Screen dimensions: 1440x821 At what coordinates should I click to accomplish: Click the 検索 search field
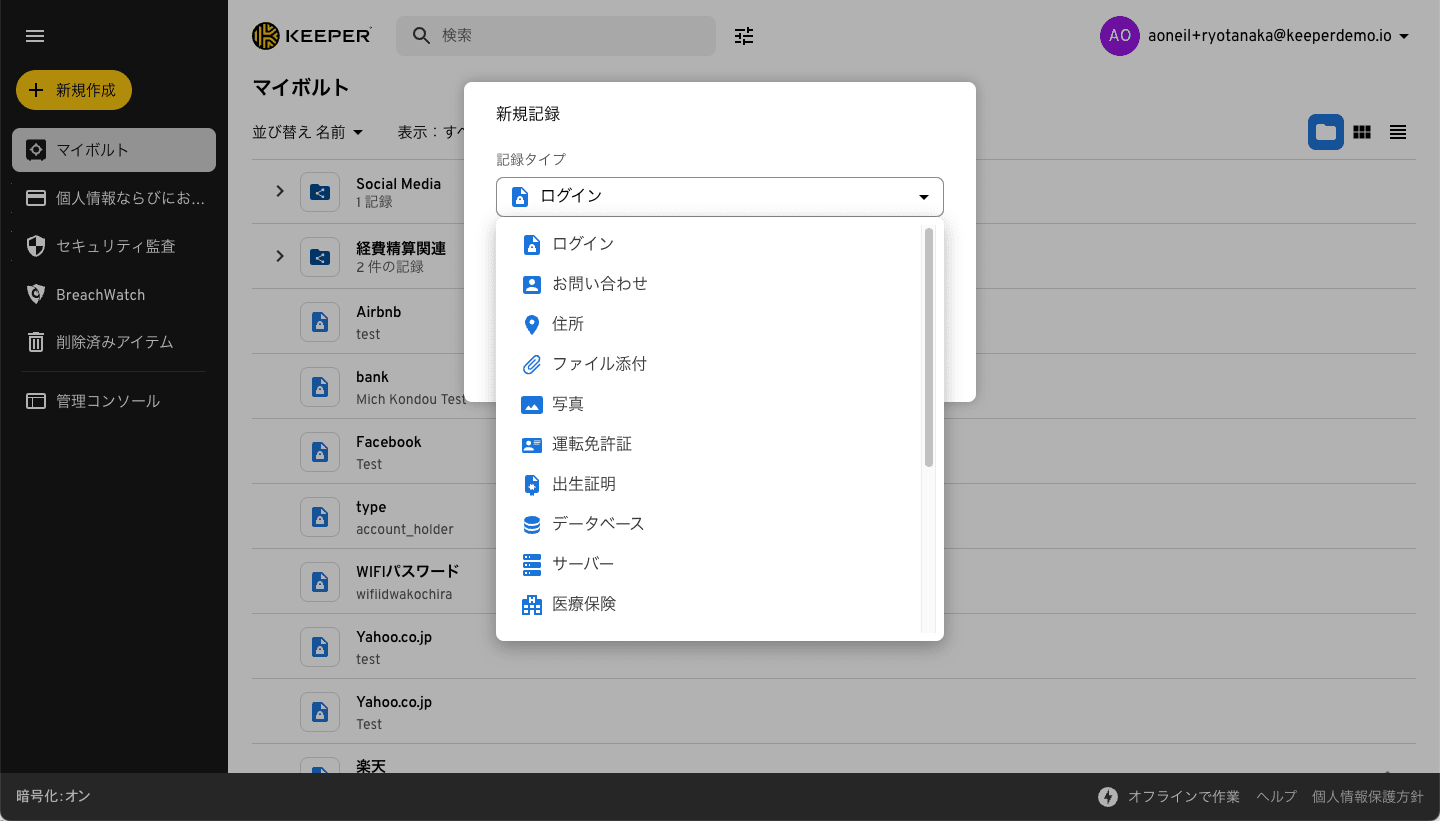coord(570,36)
